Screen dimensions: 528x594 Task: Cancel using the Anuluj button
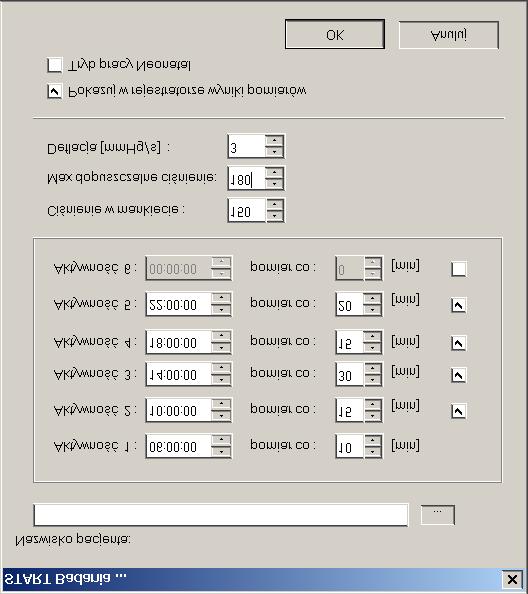(x=448, y=35)
